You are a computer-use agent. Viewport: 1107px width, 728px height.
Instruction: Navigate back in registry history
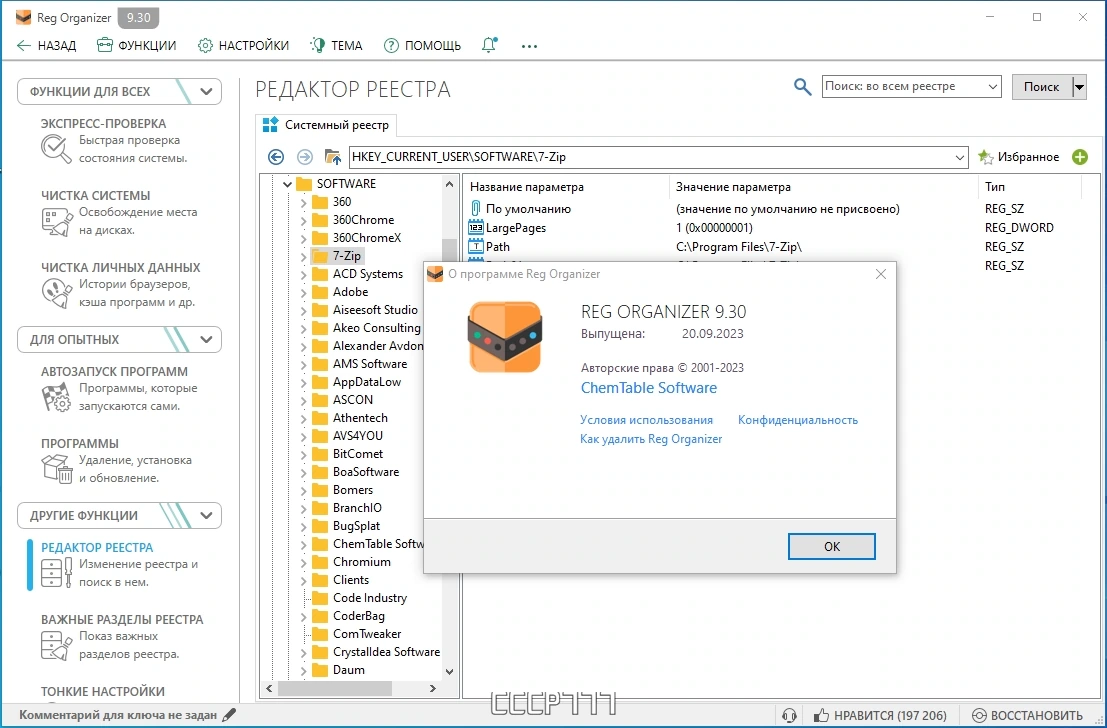tap(276, 157)
